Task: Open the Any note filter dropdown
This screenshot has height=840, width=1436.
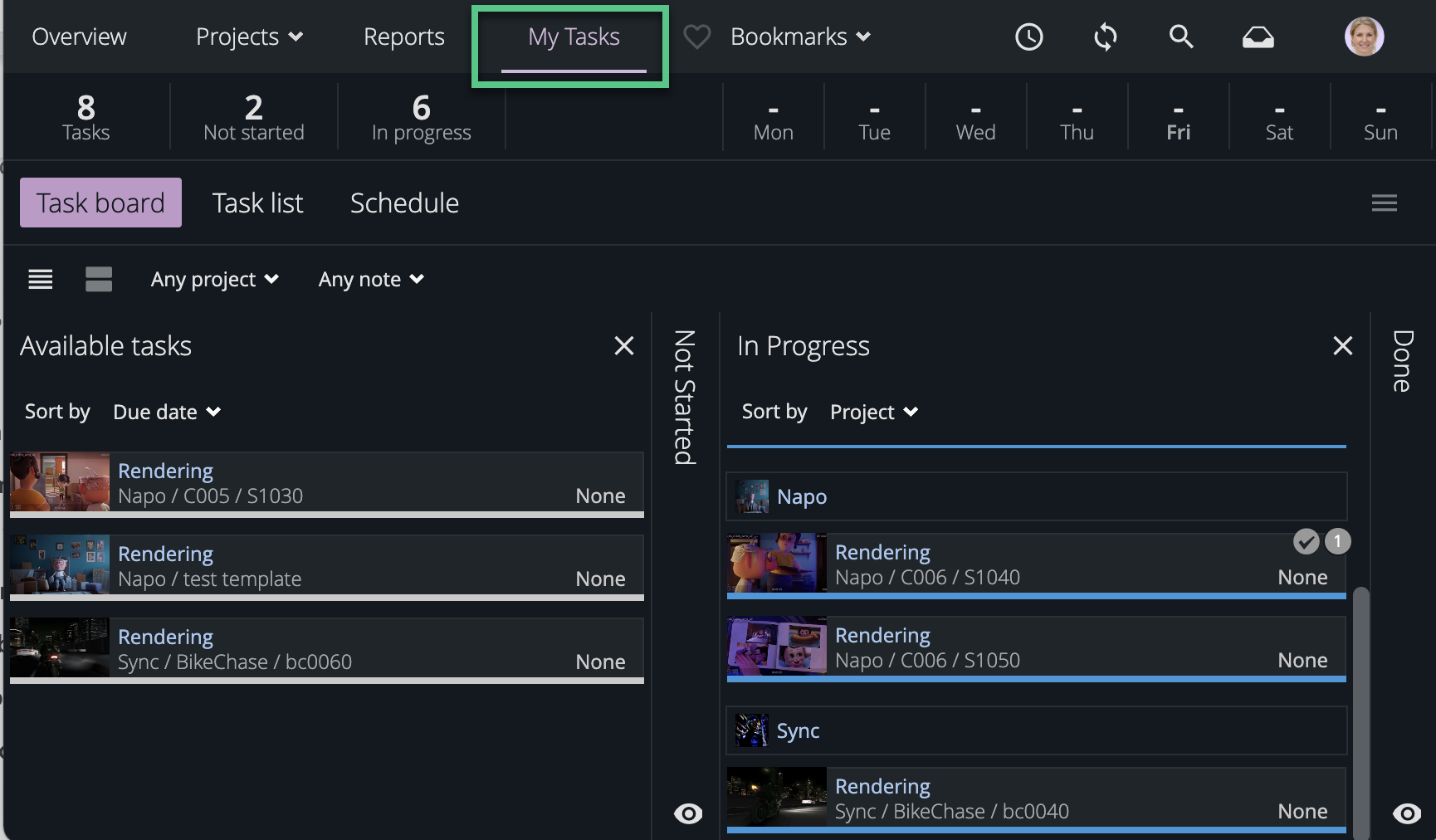Action: click(x=371, y=280)
